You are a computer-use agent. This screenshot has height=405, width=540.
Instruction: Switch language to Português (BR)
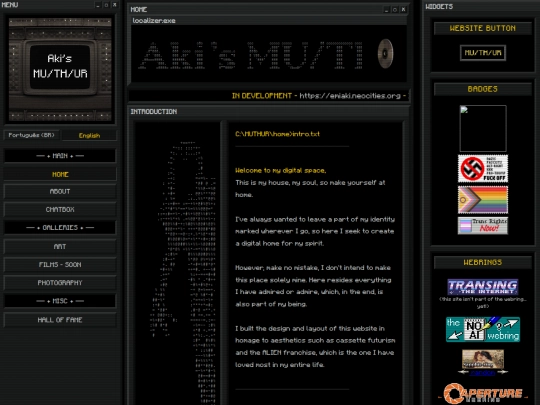(x=32, y=135)
